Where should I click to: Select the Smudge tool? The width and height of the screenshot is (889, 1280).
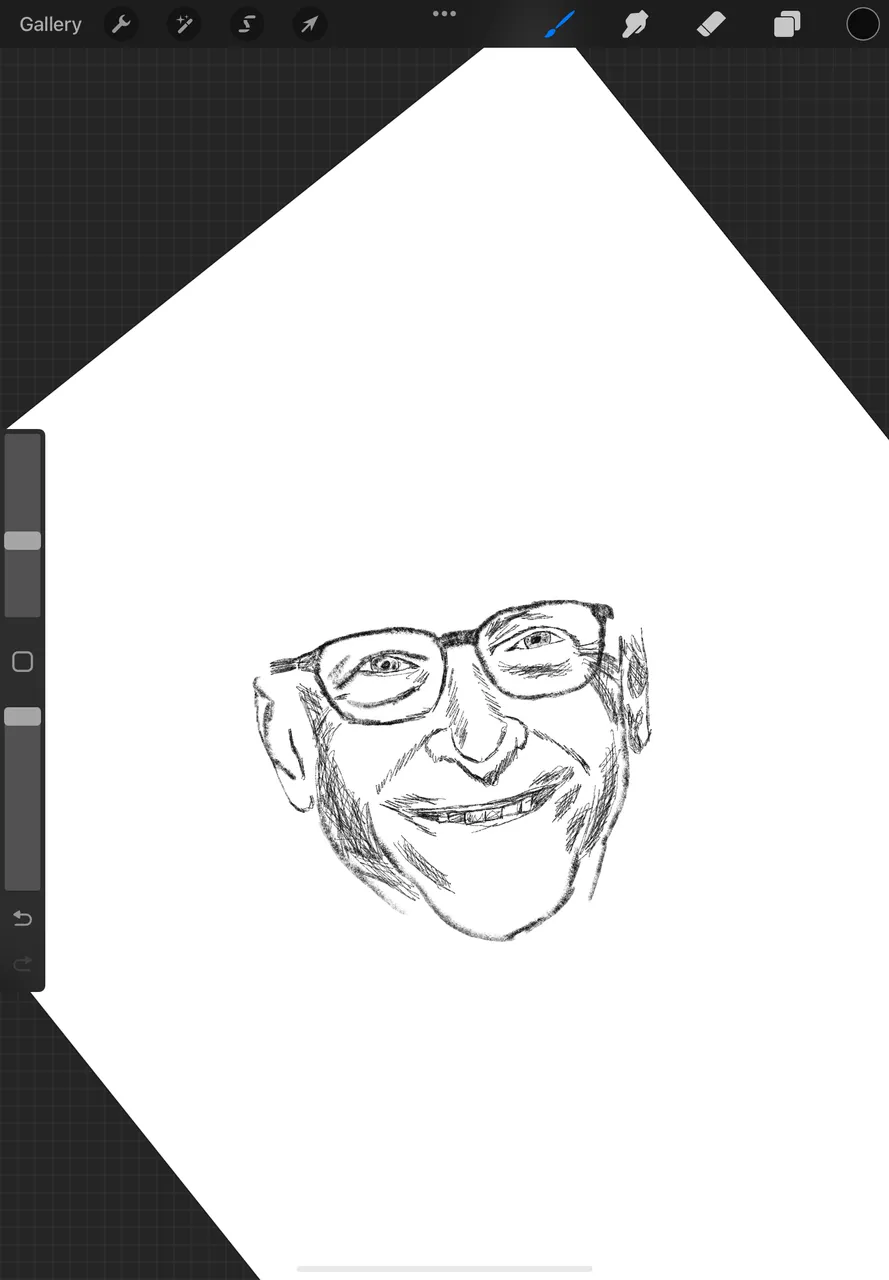pos(635,24)
